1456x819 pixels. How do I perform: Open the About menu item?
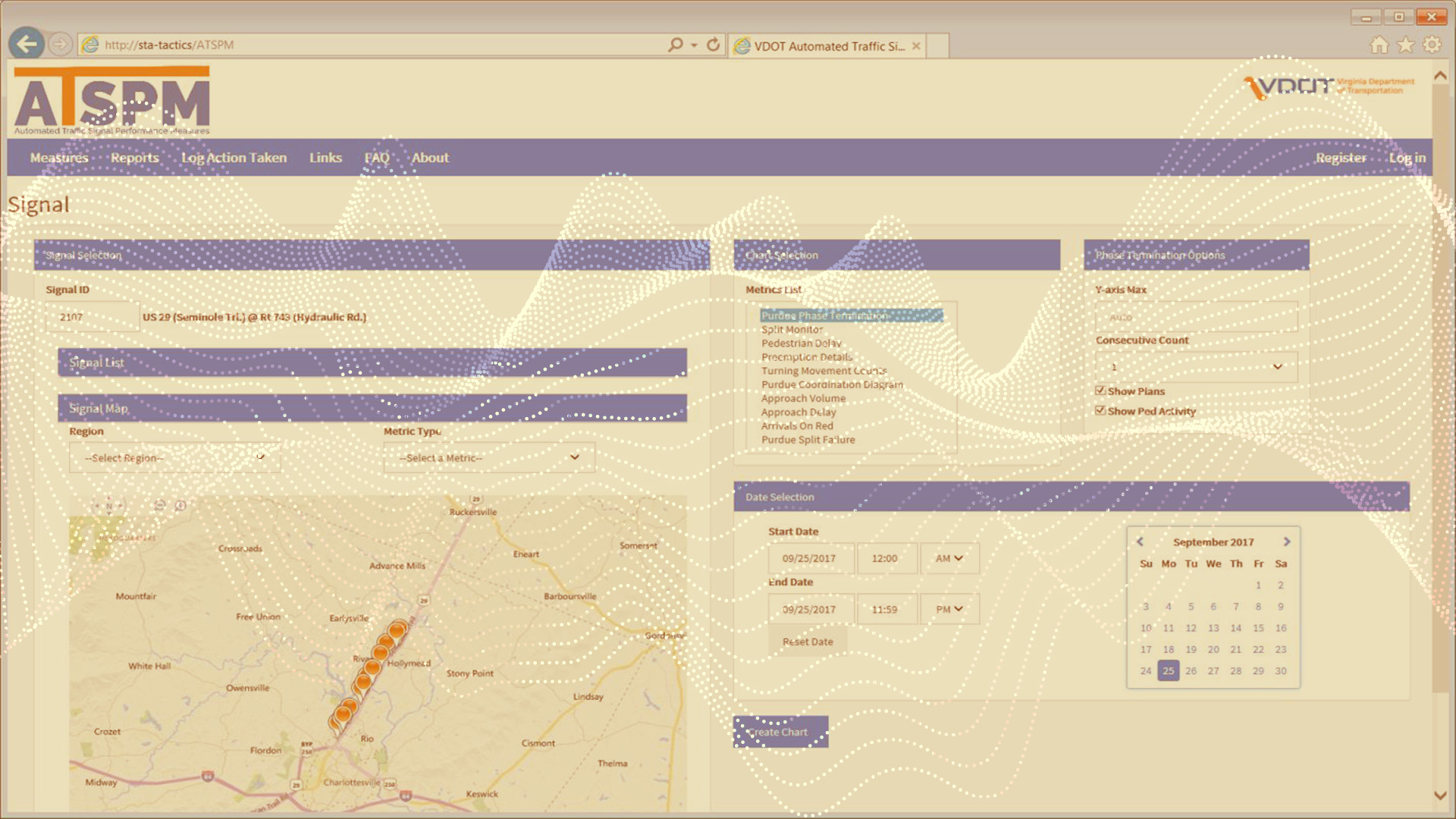coord(430,158)
